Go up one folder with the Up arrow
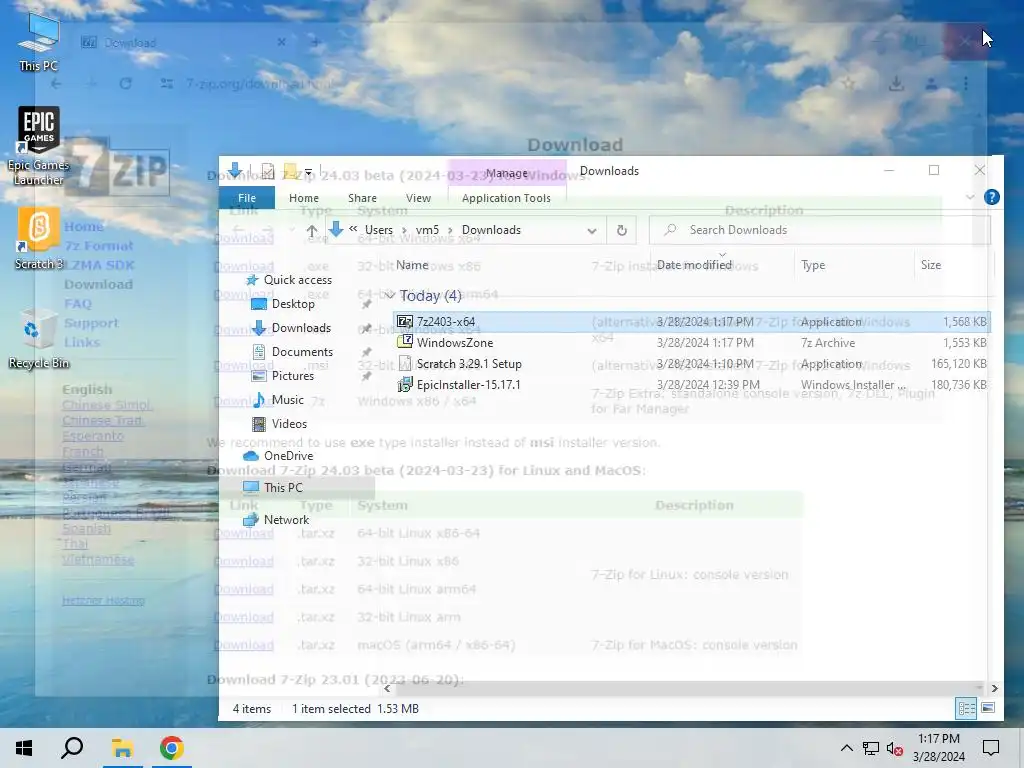The height and width of the screenshot is (768, 1024). (x=312, y=231)
